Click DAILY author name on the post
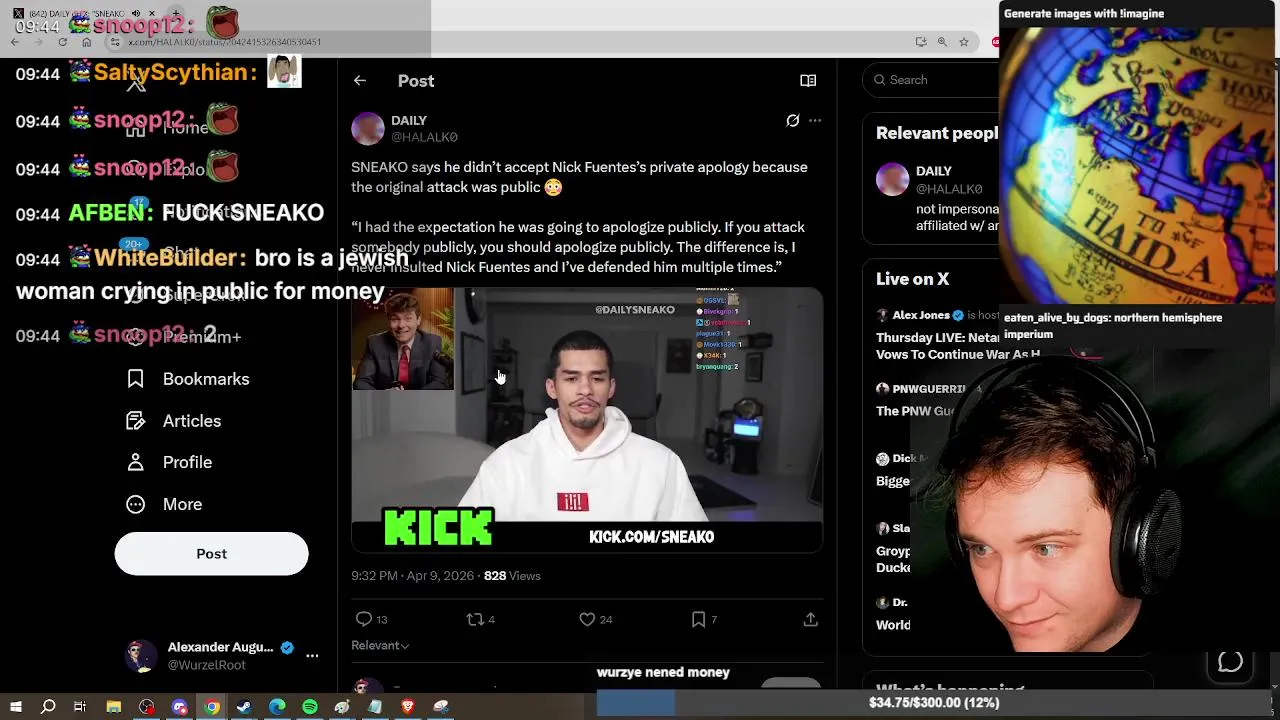The width and height of the screenshot is (1280, 720). point(409,121)
